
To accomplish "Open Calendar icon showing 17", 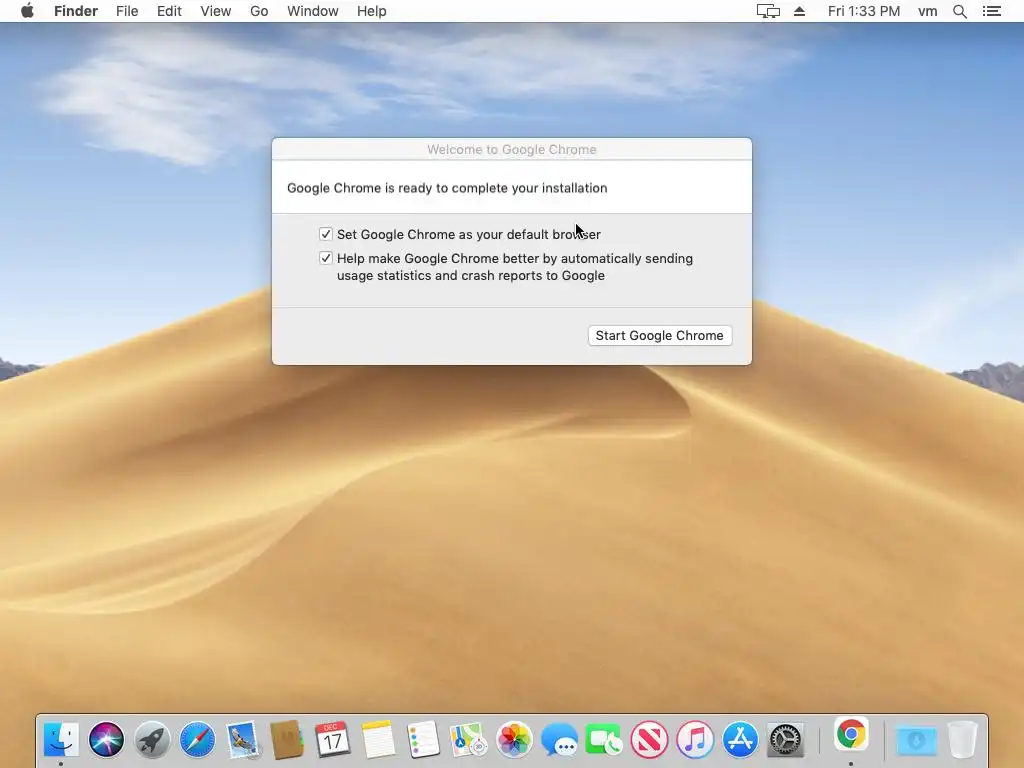I will tap(332, 740).
